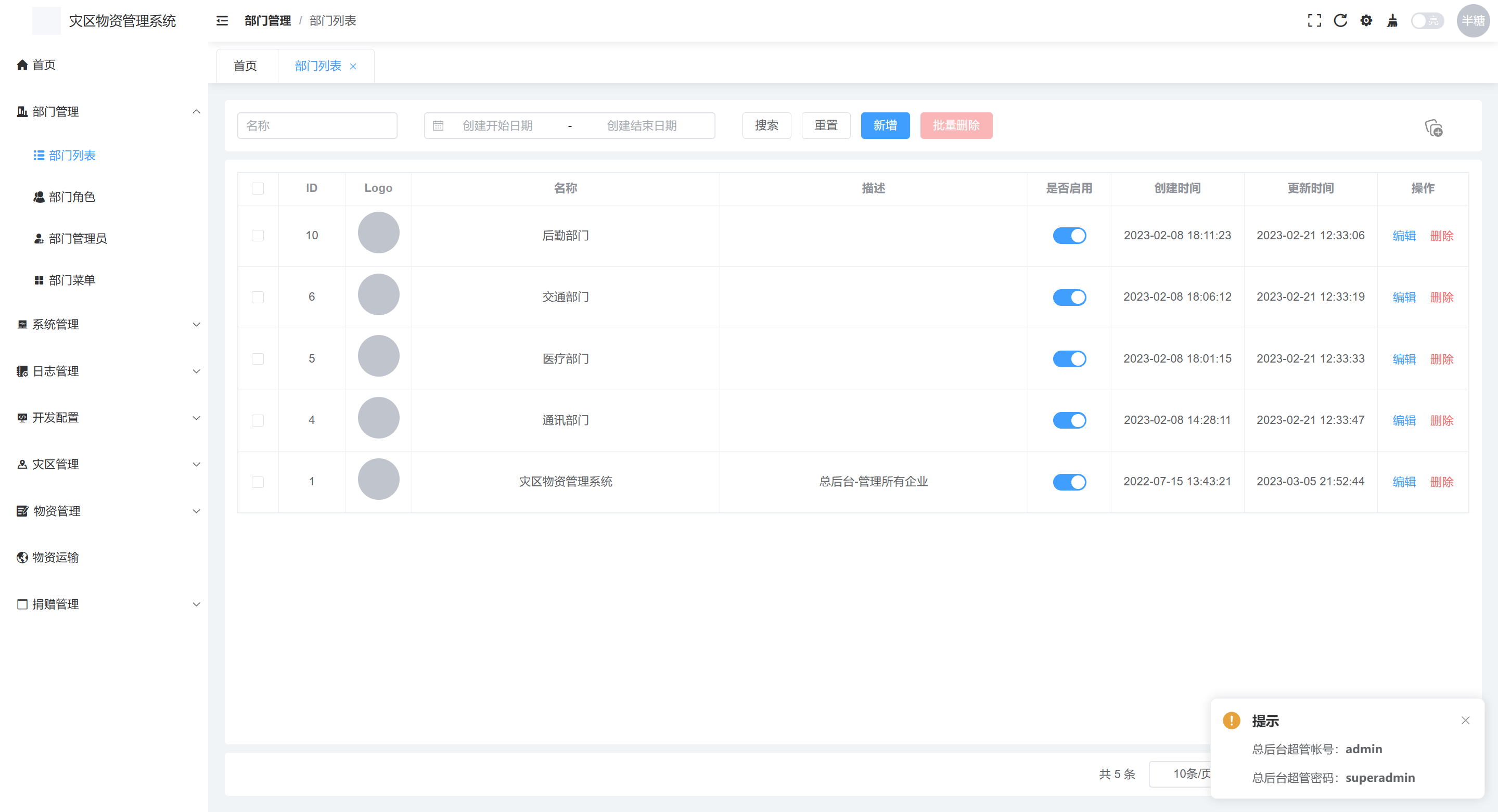
Task: Open the 10条/页 page size dropdown
Action: (1181, 774)
